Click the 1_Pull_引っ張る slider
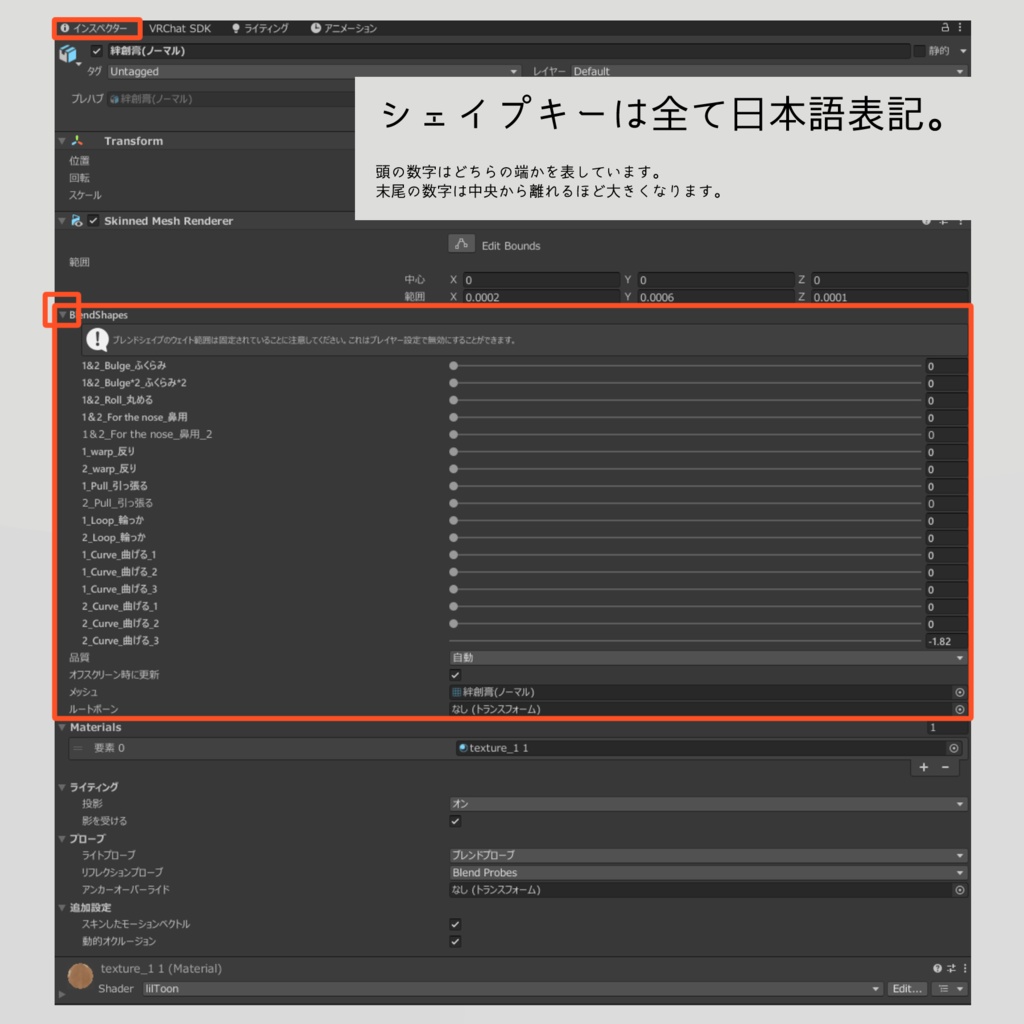Viewport: 1024px width, 1024px height. (686, 487)
